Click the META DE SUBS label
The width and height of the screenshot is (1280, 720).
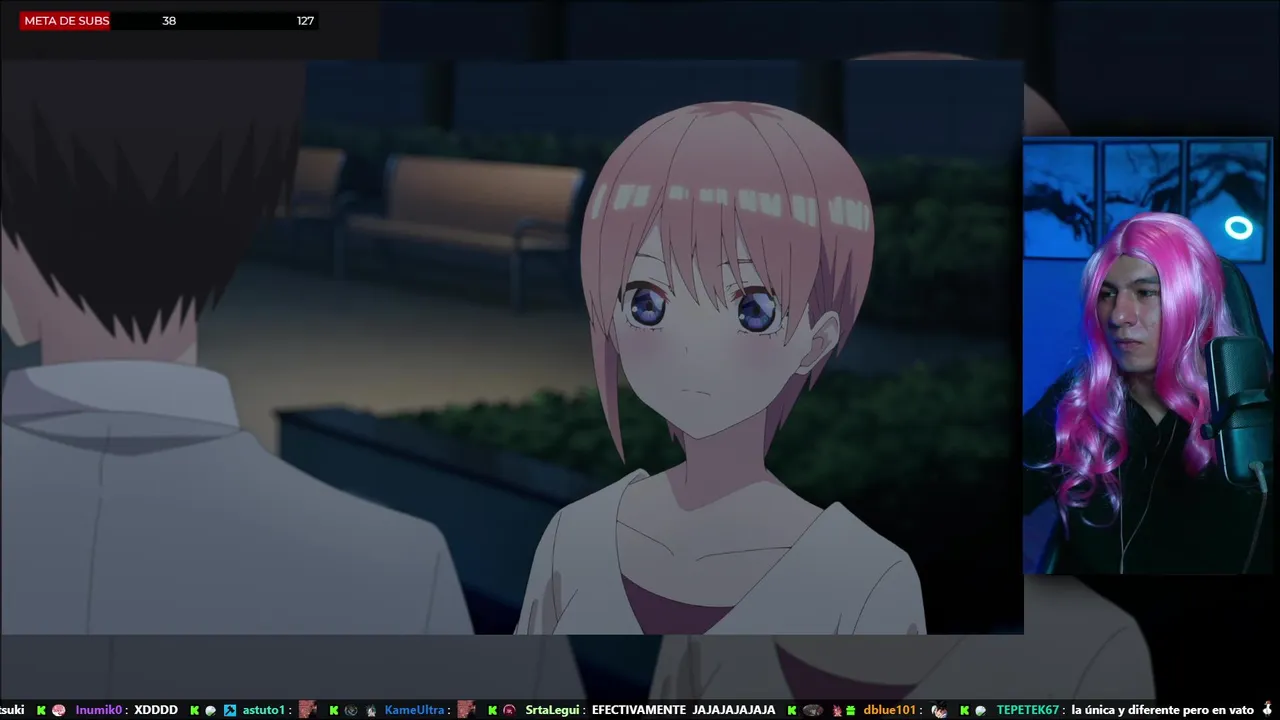[66, 21]
